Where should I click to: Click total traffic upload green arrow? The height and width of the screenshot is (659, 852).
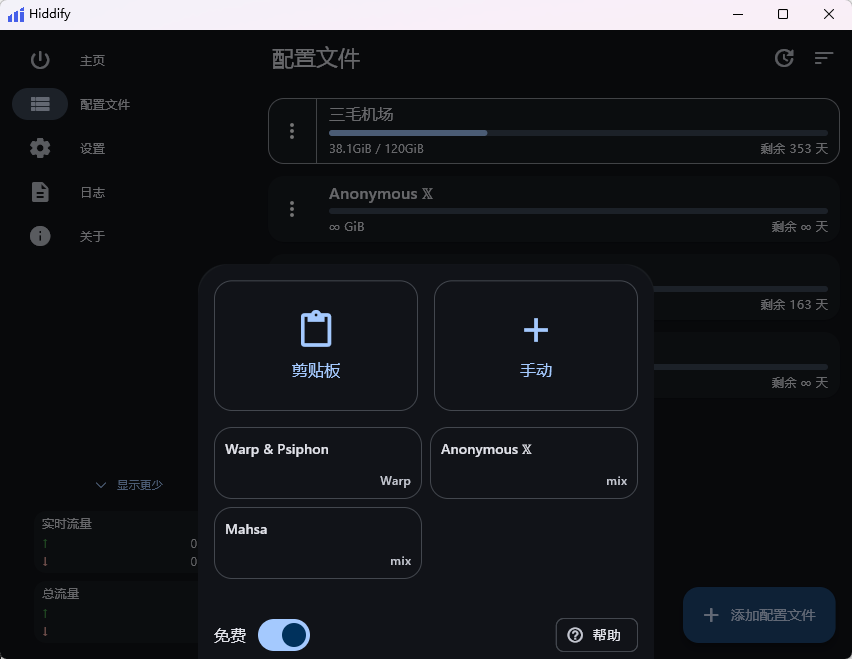click(x=45, y=613)
